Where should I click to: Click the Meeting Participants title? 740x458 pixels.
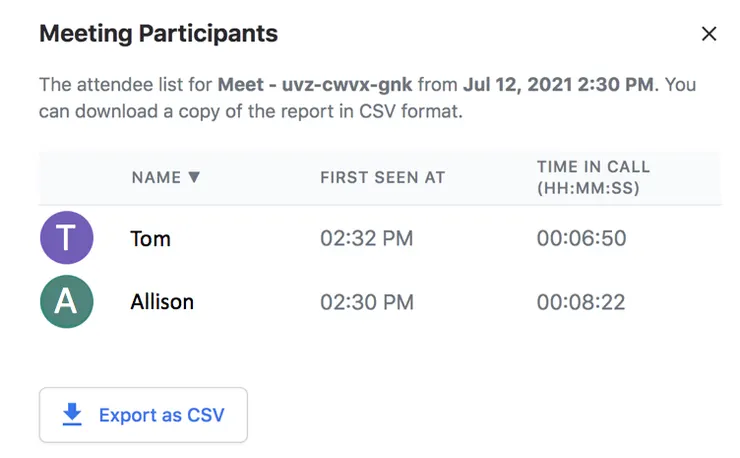pos(158,34)
